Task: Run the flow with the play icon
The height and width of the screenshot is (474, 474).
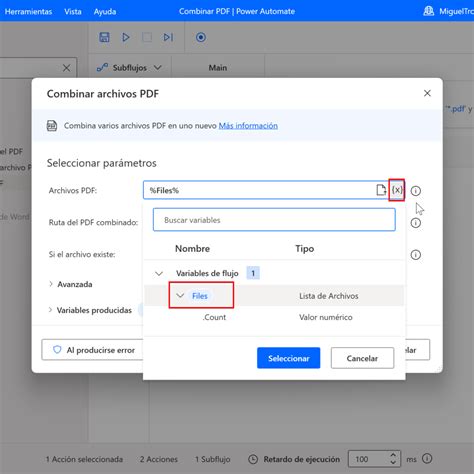Action: 126,37
